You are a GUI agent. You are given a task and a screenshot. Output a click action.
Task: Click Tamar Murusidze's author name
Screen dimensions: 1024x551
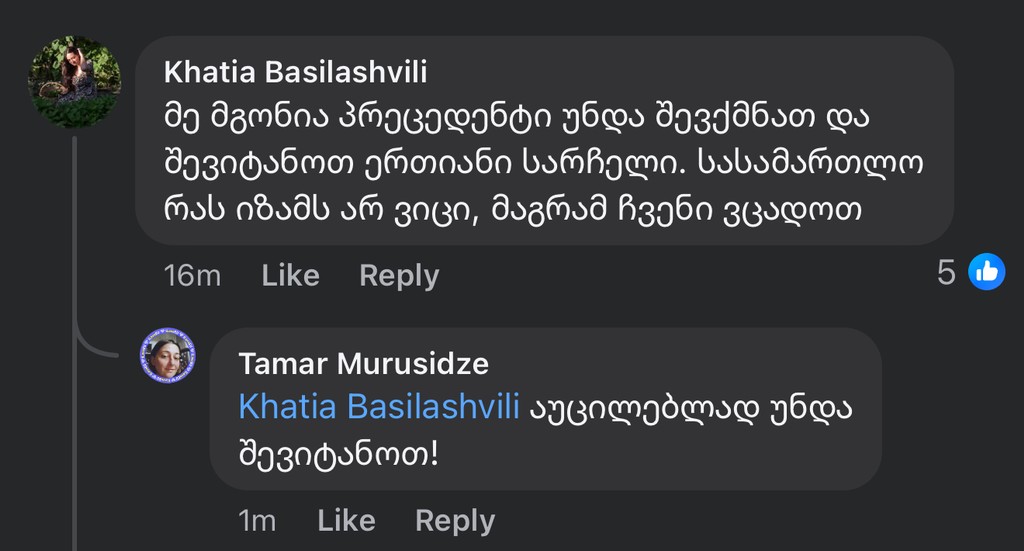coord(364,363)
